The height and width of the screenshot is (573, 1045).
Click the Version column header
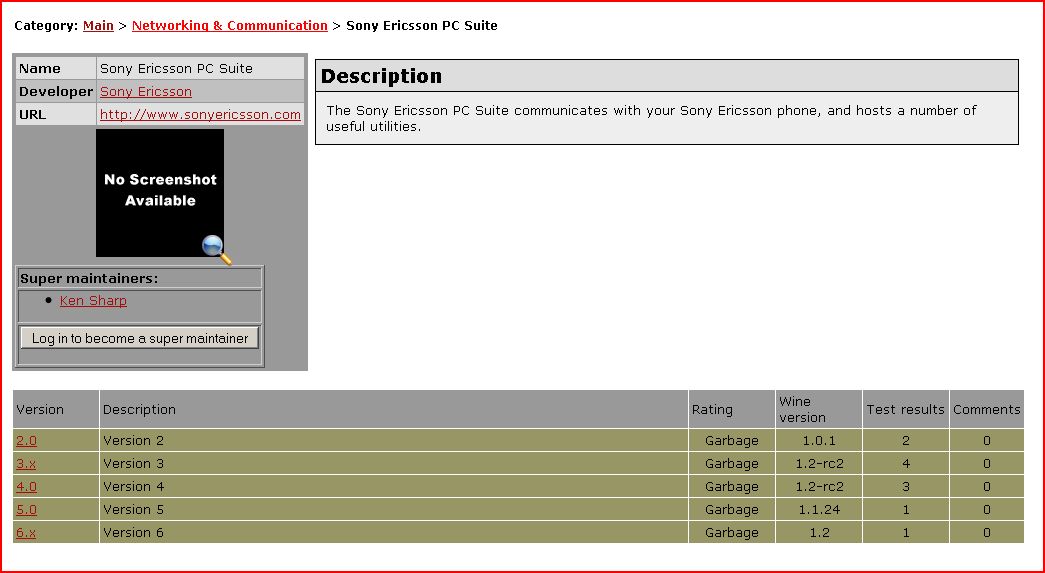pyautogui.click(x=56, y=409)
